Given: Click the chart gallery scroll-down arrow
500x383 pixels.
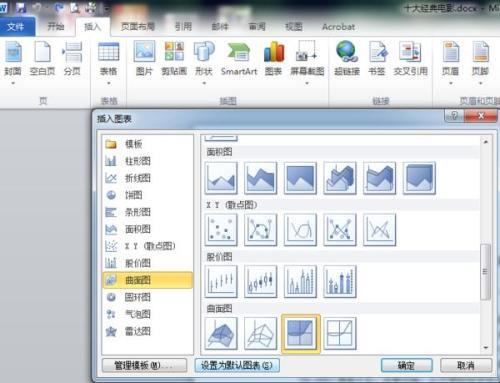Looking at the screenshot, I should coord(486,348).
